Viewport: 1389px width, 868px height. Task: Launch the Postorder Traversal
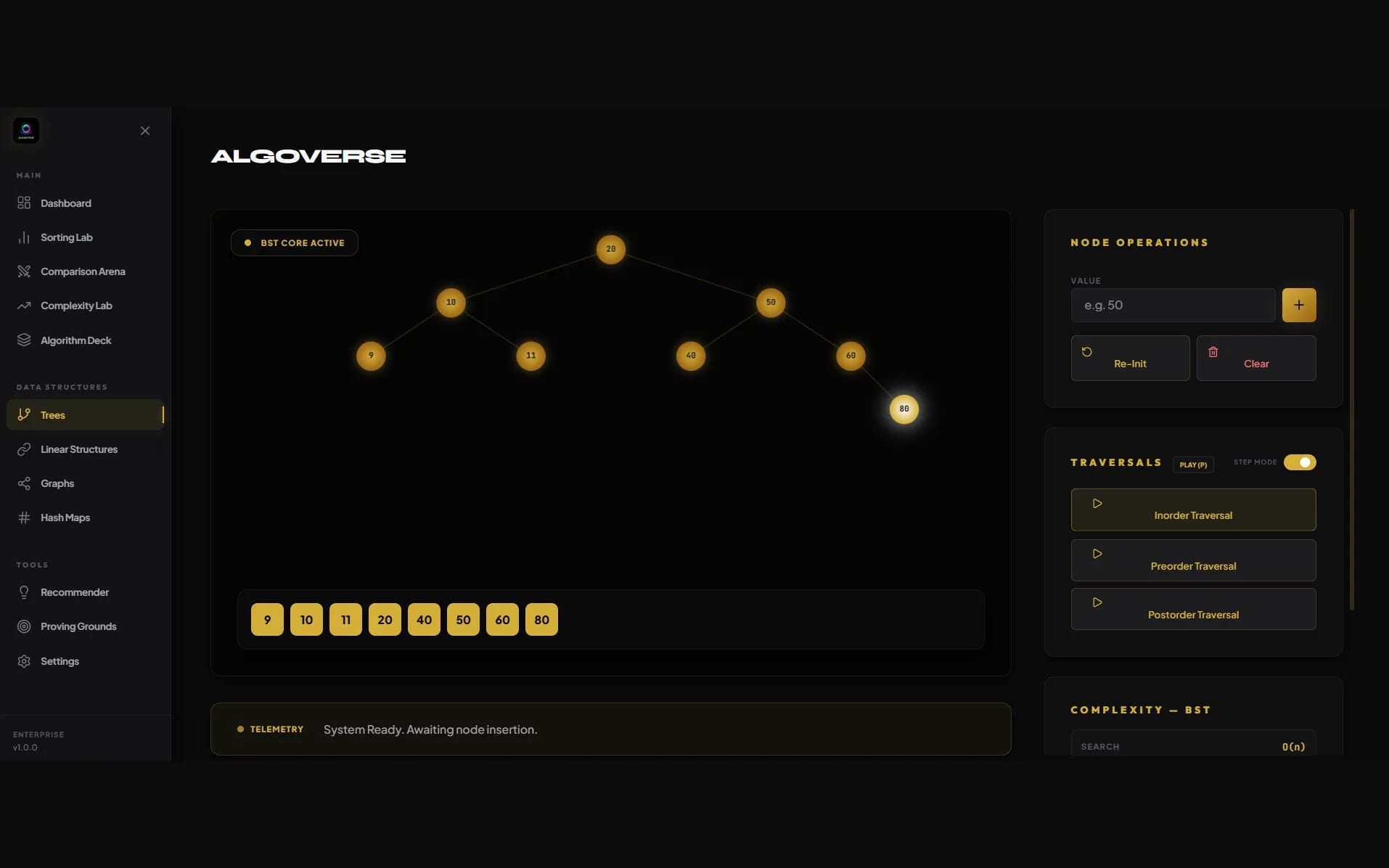1193,609
